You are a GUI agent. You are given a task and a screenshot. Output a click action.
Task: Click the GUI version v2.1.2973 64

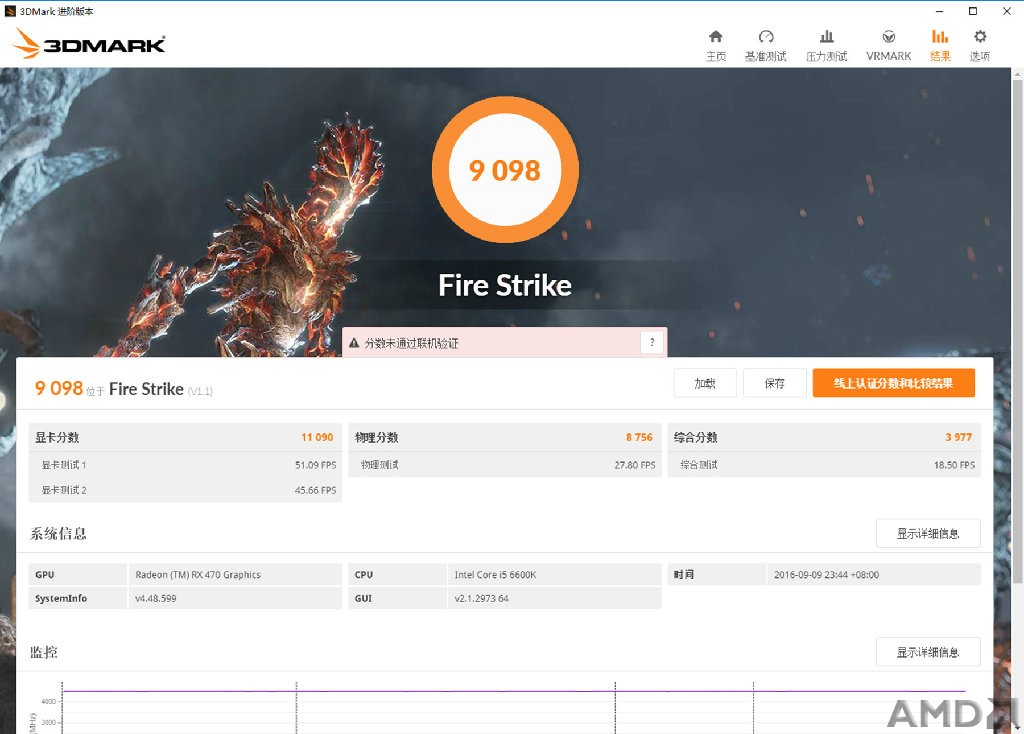(x=481, y=598)
